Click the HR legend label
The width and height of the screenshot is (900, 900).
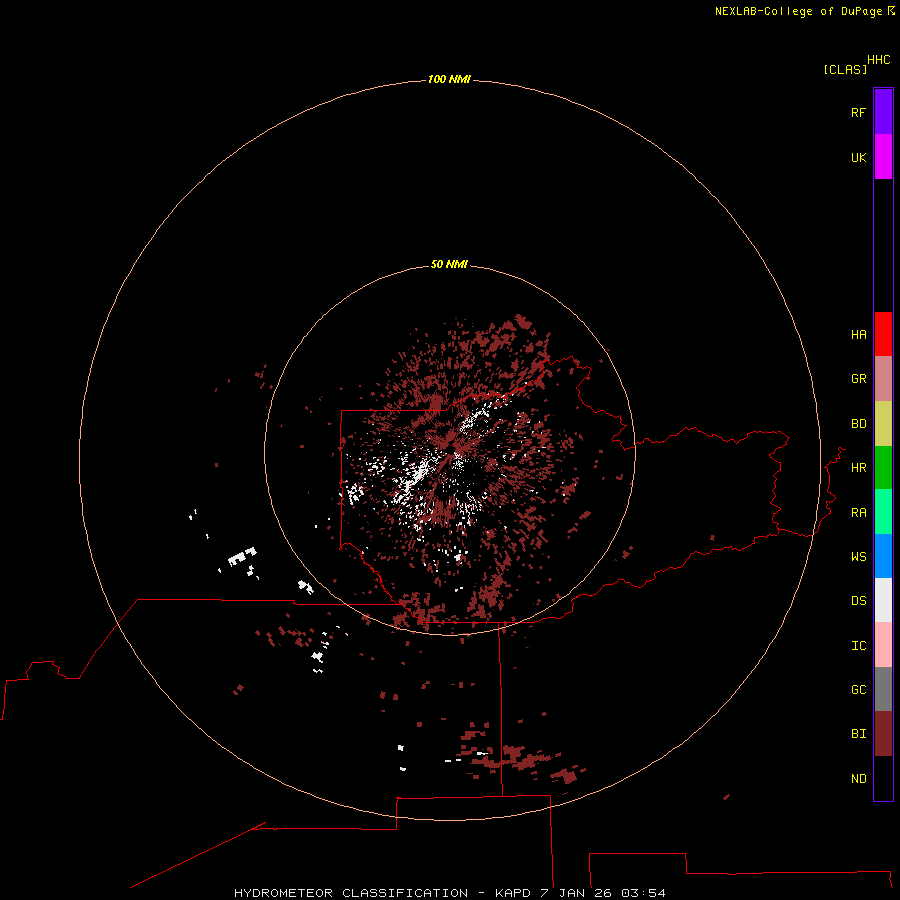[858, 468]
